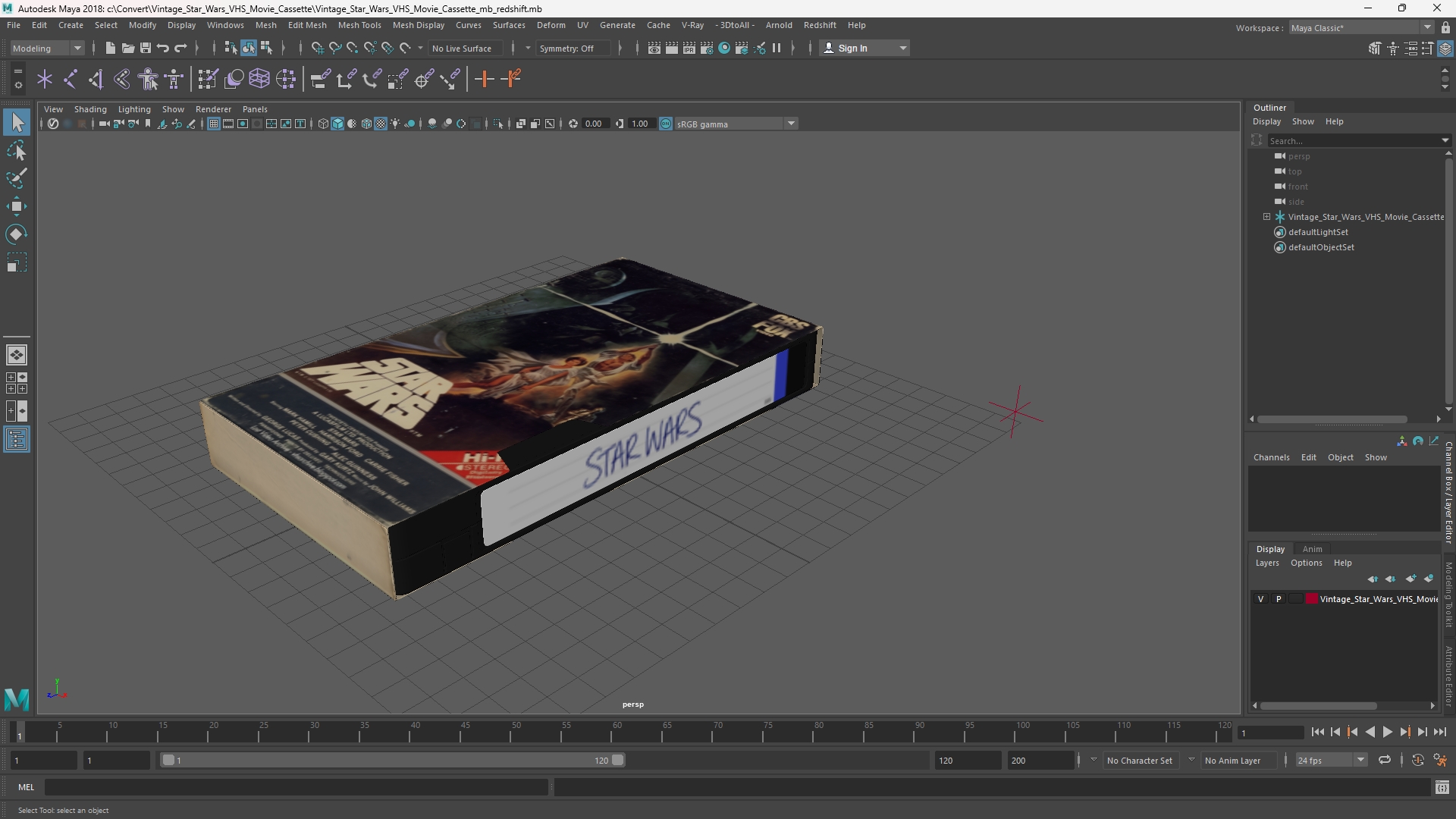1456x819 pixels.
Task: Click frame 60 on the time slider
Action: pyautogui.click(x=617, y=732)
